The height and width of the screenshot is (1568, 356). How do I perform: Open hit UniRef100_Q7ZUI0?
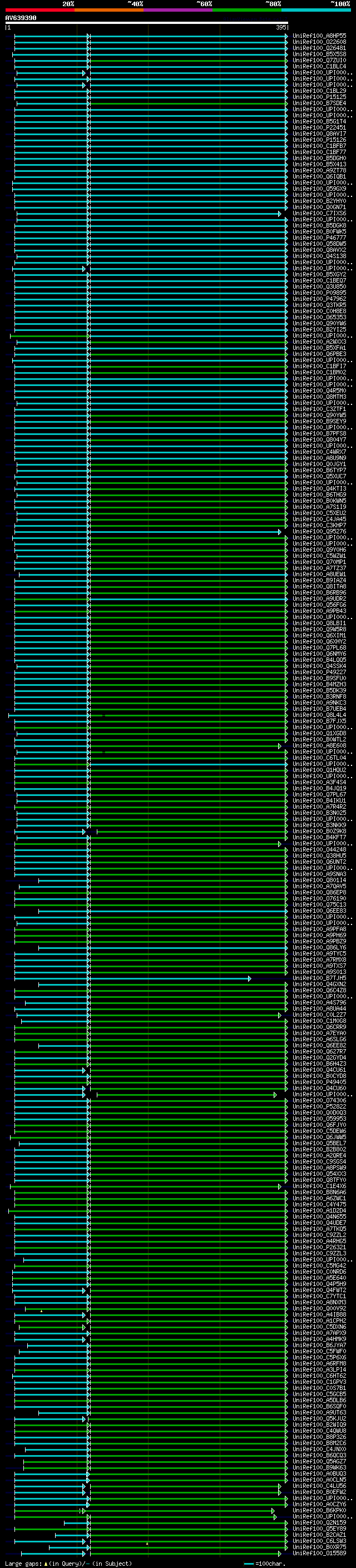[x=319, y=60]
